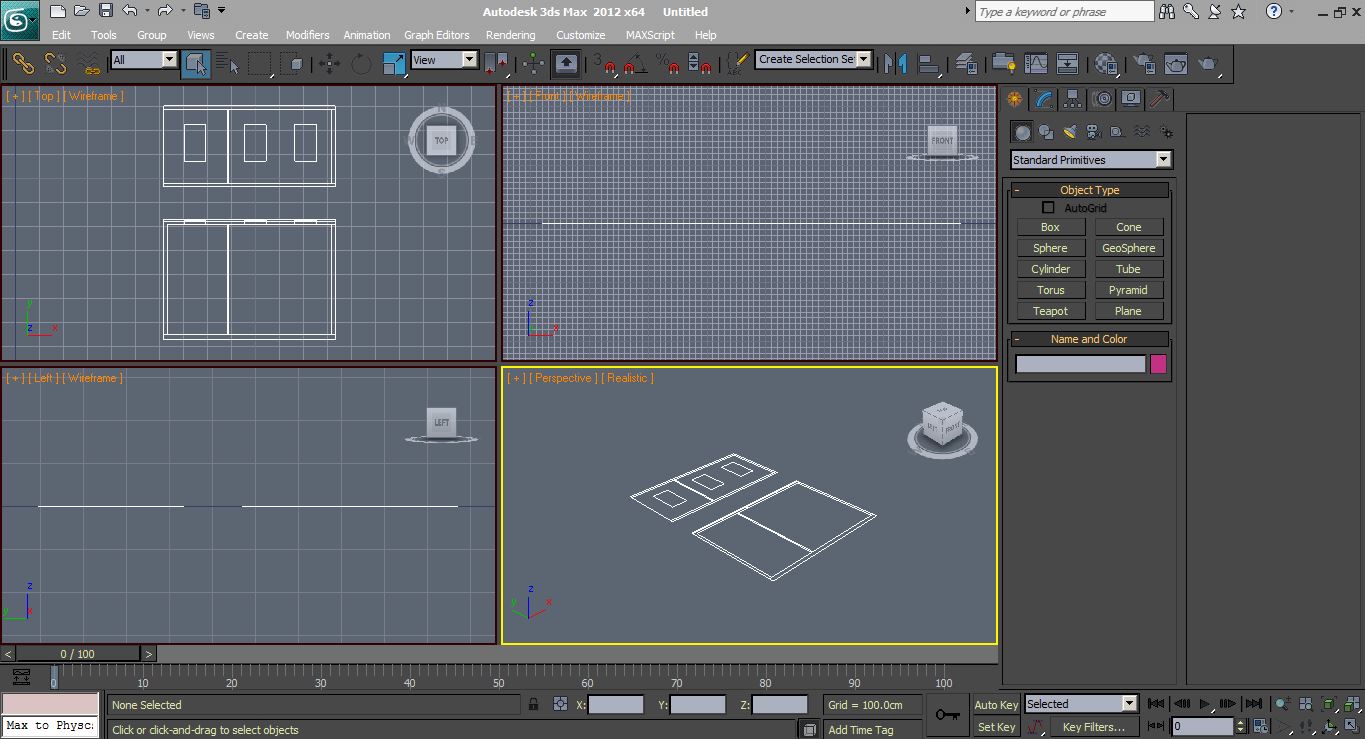Viewport: 1365px width, 739px height.
Task: Open the Rendering menu
Action: (510, 35)
